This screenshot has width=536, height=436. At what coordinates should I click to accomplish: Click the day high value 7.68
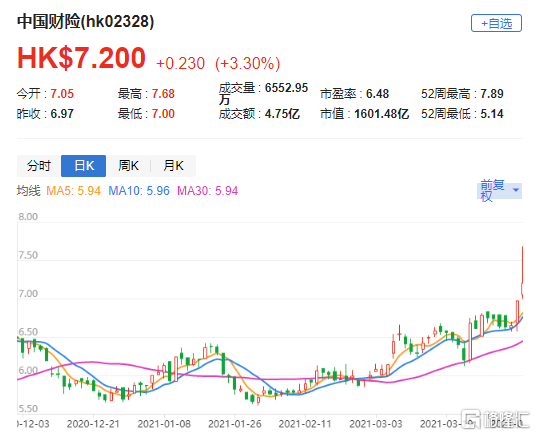coord(163,94)
